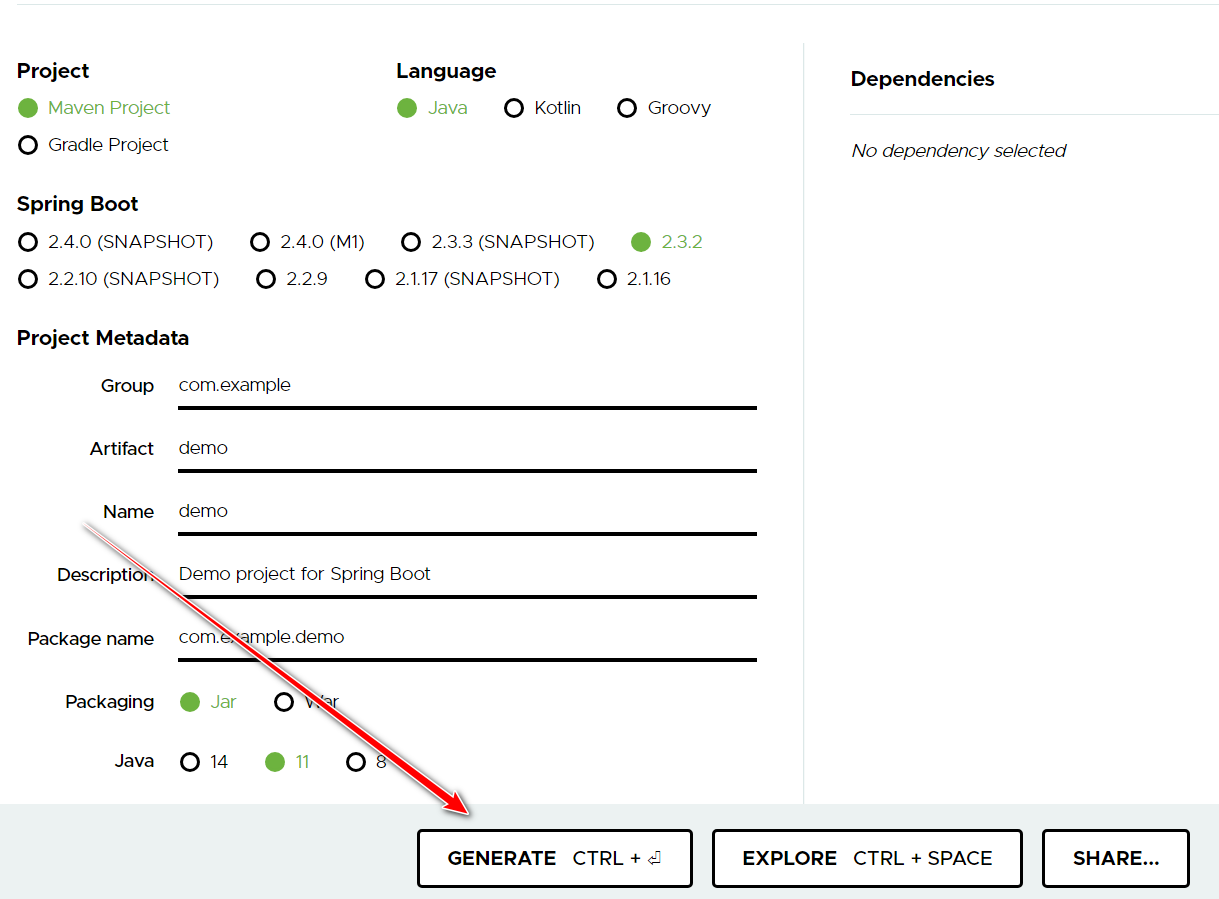Choose Spring Boot 2.2.10 (SNAPSHOT)
Screen dimensions: 1219x899
pyautogui.click(x=28, y=278)
